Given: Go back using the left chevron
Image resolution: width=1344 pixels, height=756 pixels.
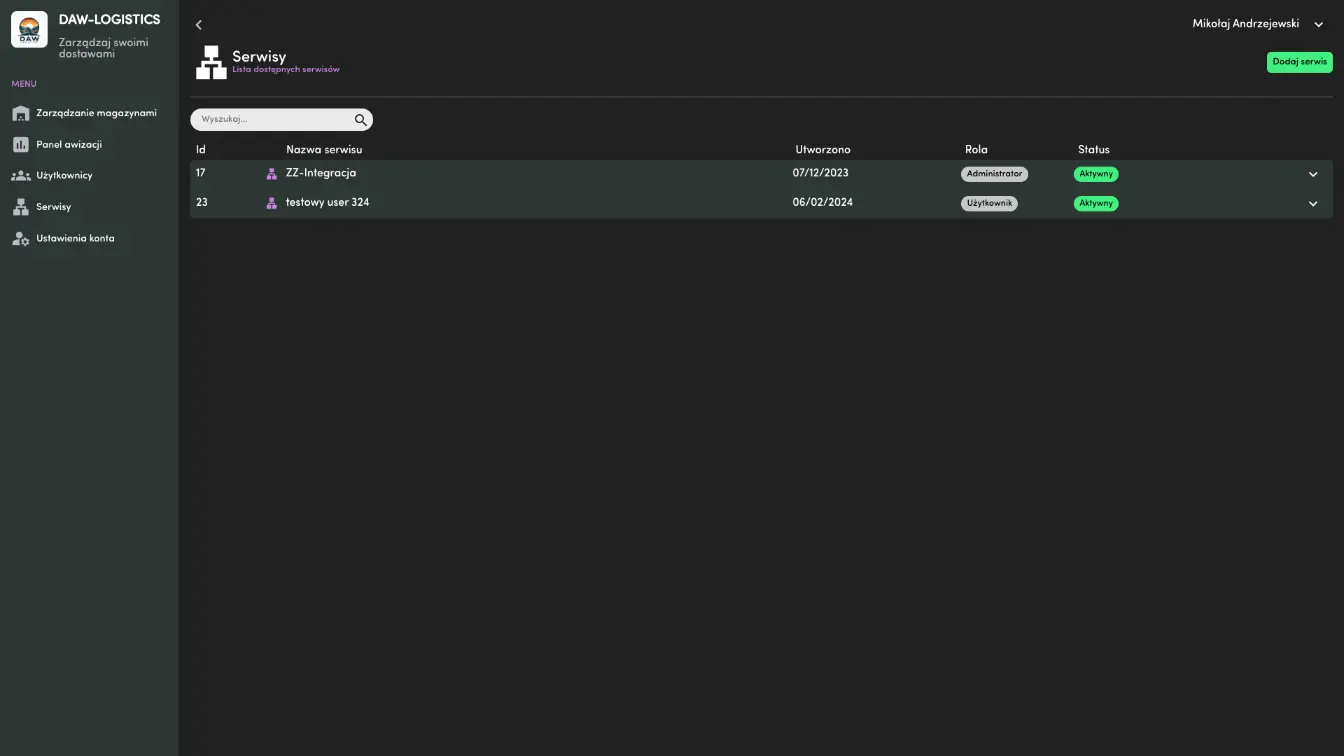Looking at the screenshot, I should [198, 25].
